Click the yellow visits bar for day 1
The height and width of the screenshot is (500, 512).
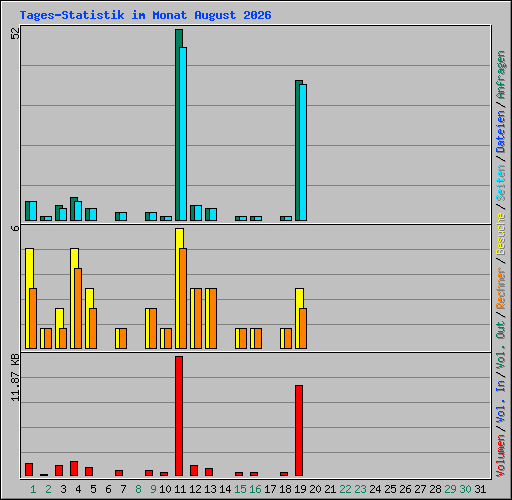point(28,298)
